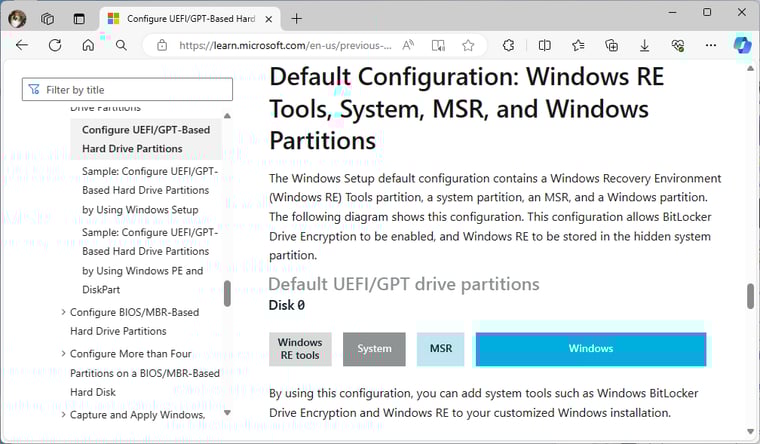This screenshot has width=760, height=444.
Task: Click the blue Windows partition box
Action: click(591, 349)
